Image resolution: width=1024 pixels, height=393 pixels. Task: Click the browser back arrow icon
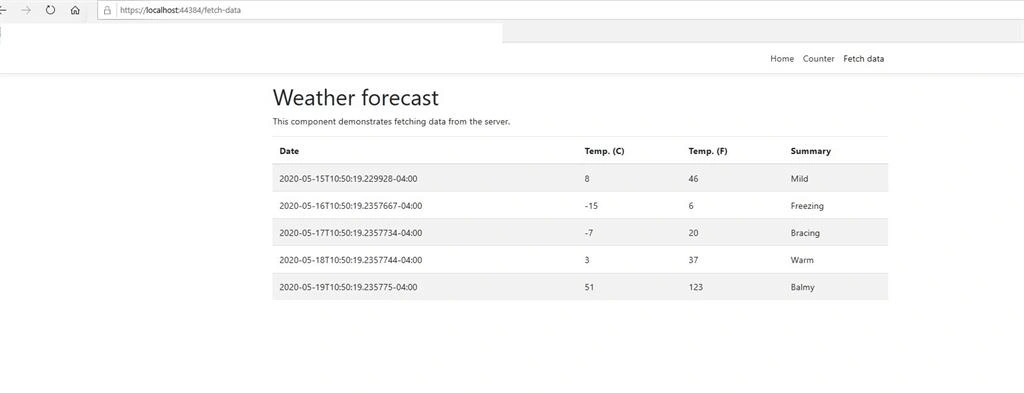pos(3,10)
